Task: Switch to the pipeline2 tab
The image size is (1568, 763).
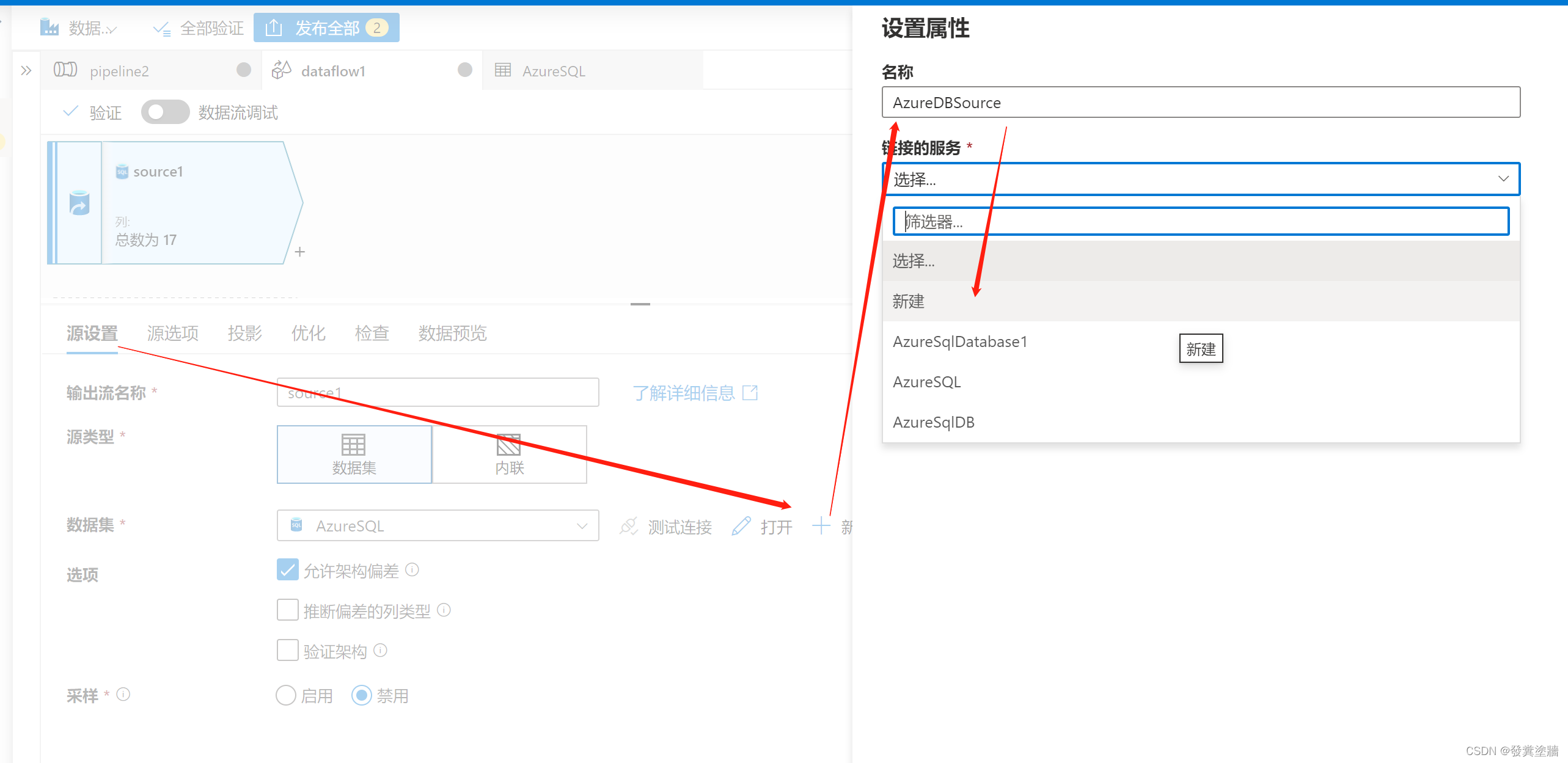Action: (x=120, y=70)
